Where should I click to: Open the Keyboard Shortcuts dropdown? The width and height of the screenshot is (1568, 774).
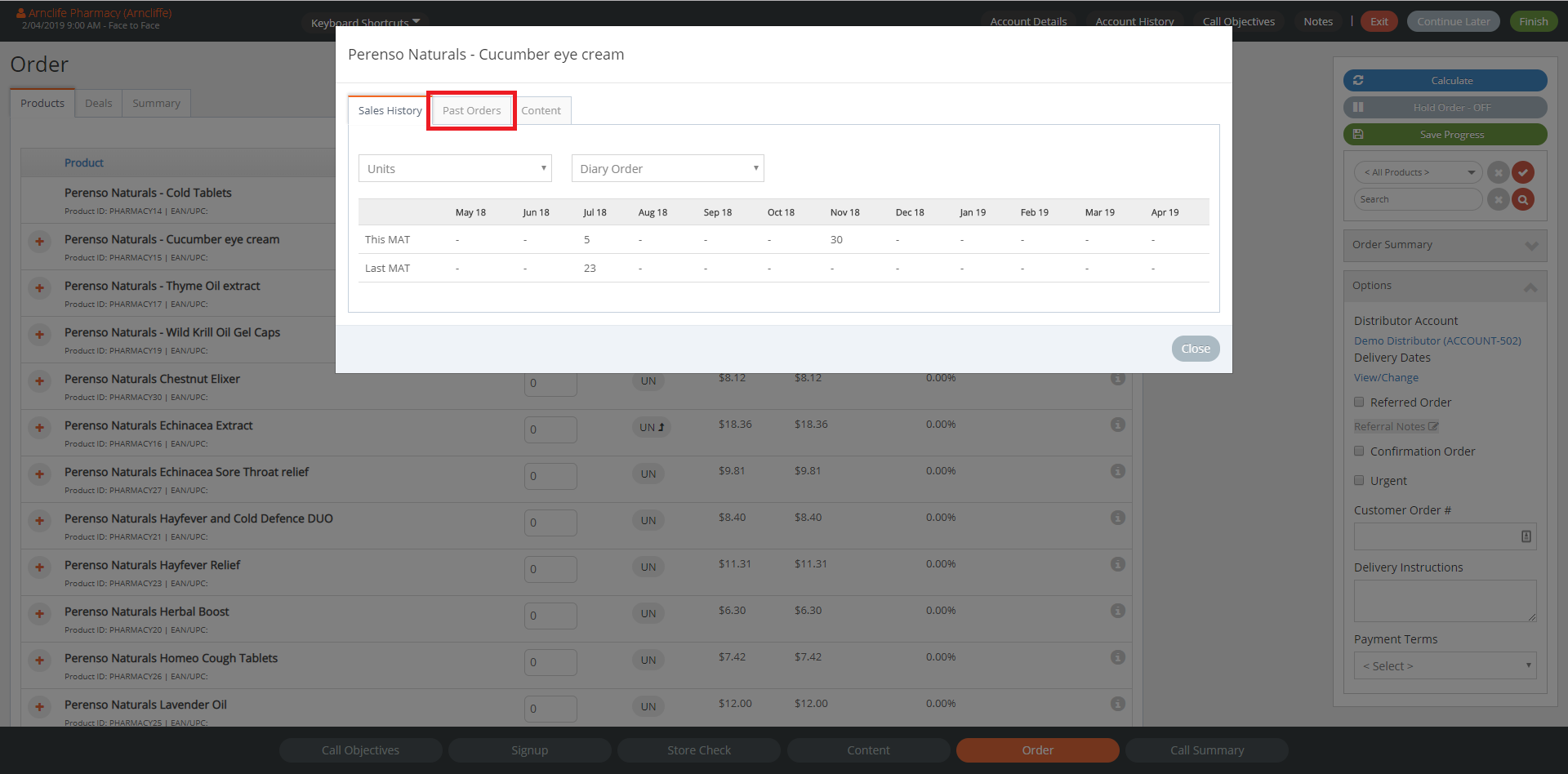coord(365,22)
